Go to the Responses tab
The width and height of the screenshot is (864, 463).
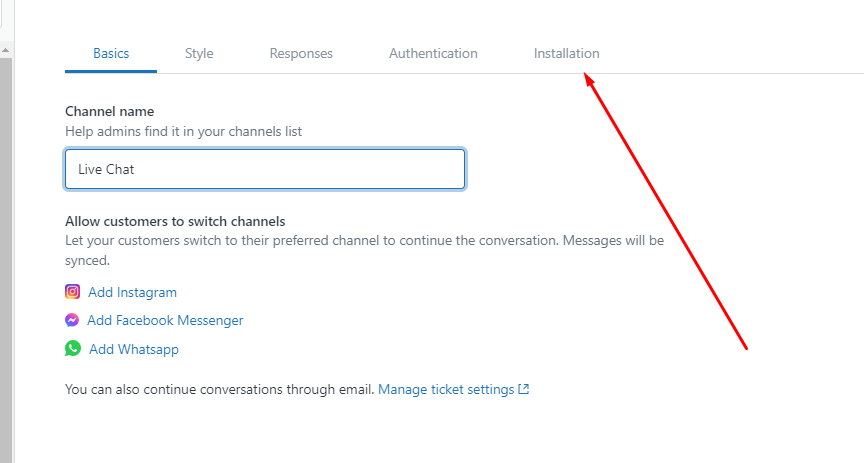tap(301, 54)
